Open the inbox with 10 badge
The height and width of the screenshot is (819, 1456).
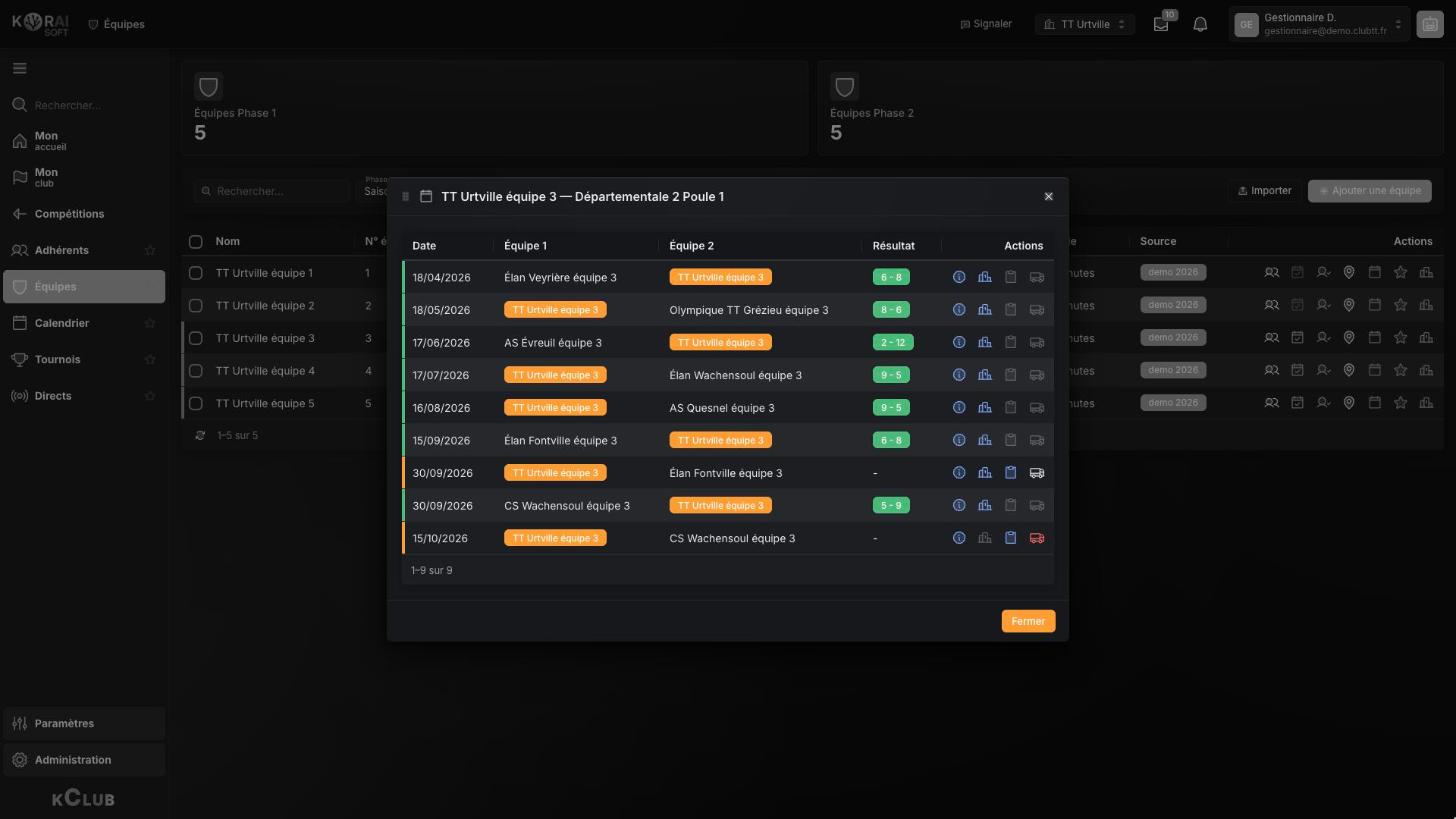pos(1162,24)
